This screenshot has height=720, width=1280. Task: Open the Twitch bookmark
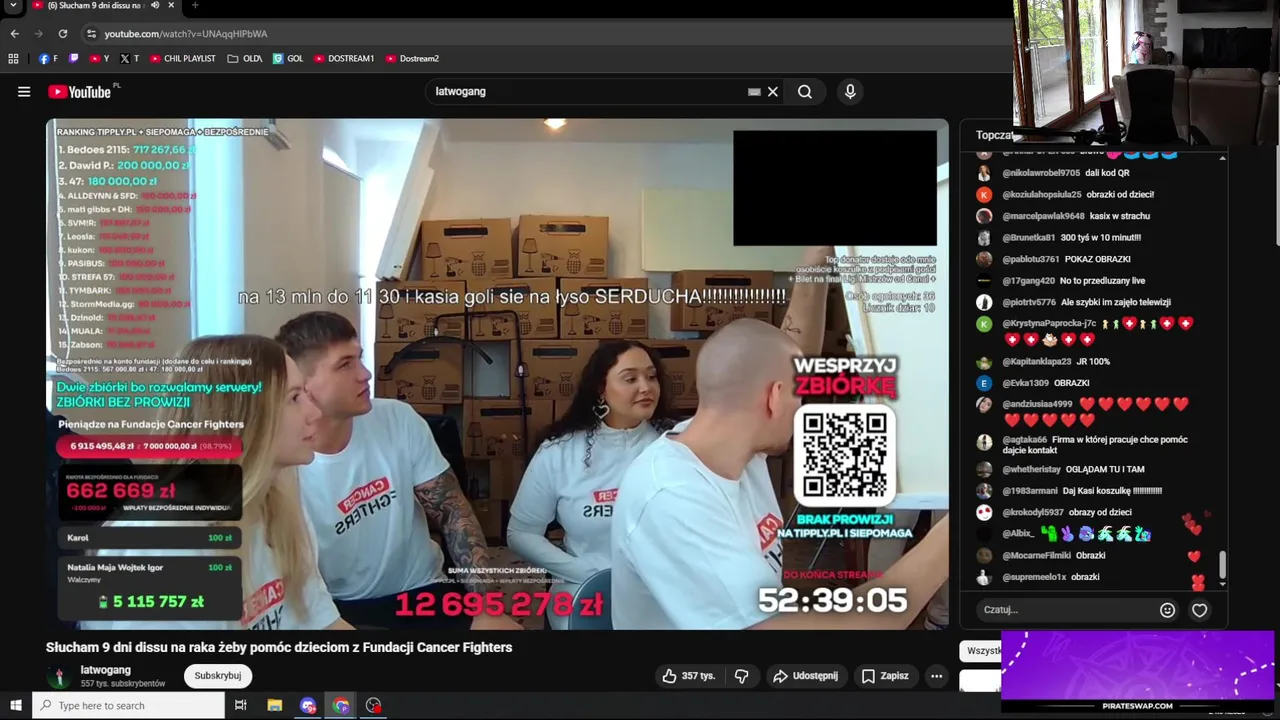click(74, 59)
